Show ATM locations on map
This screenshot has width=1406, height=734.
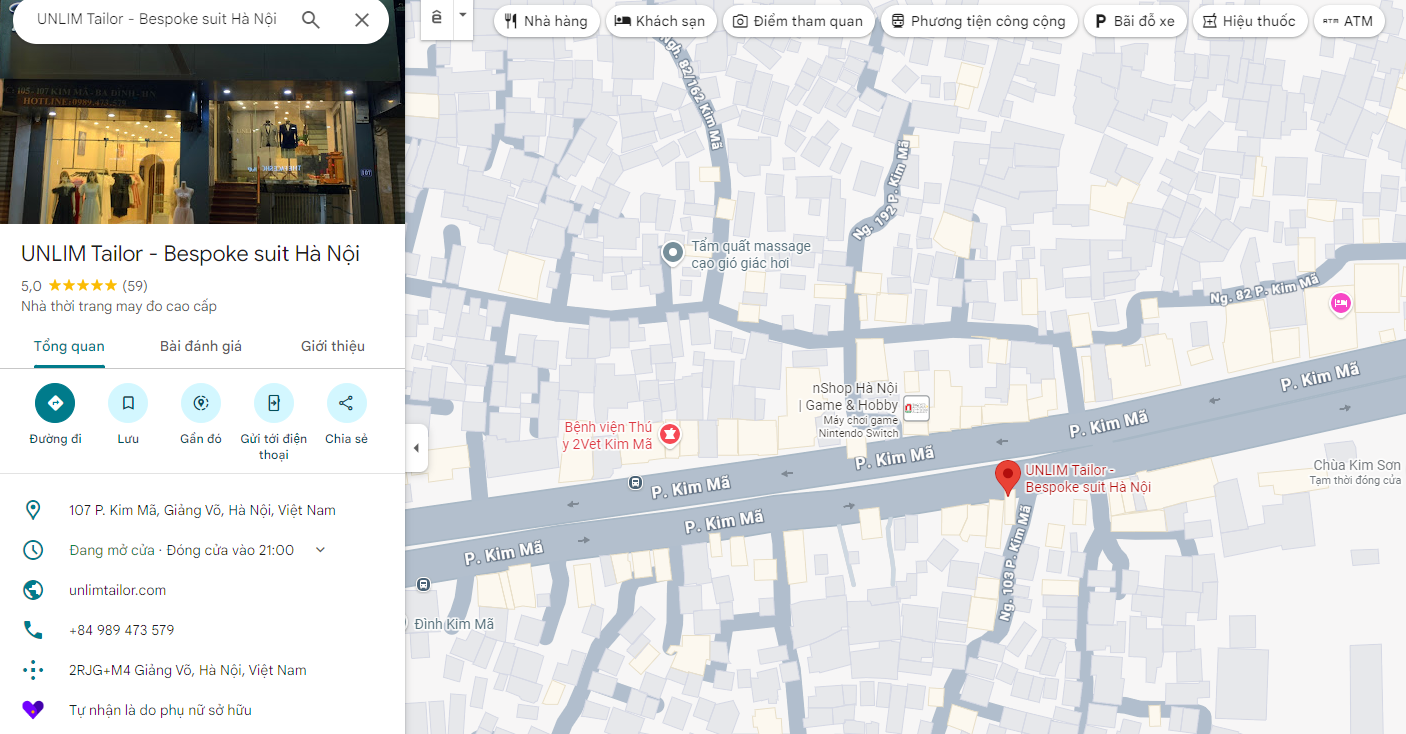[1348, 21]
